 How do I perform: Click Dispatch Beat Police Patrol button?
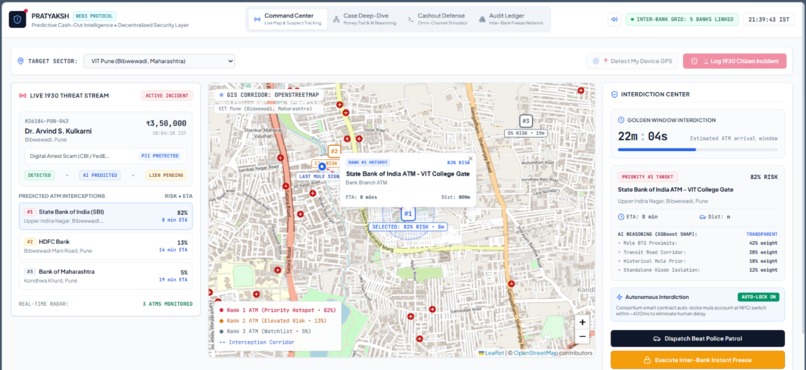tap(698, 339)
